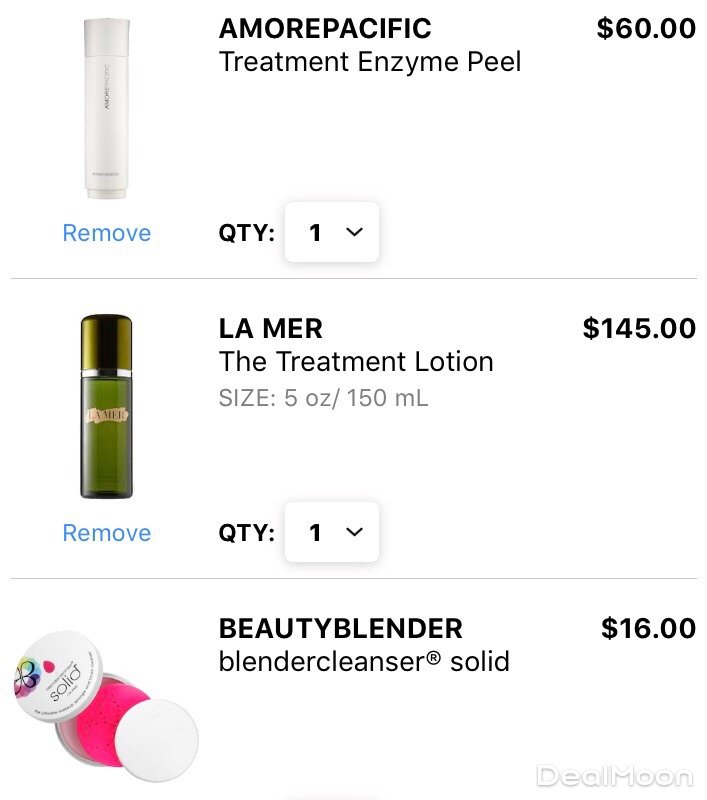Tap the white AMOREPACIFIC bottle image

pos(105,108)
